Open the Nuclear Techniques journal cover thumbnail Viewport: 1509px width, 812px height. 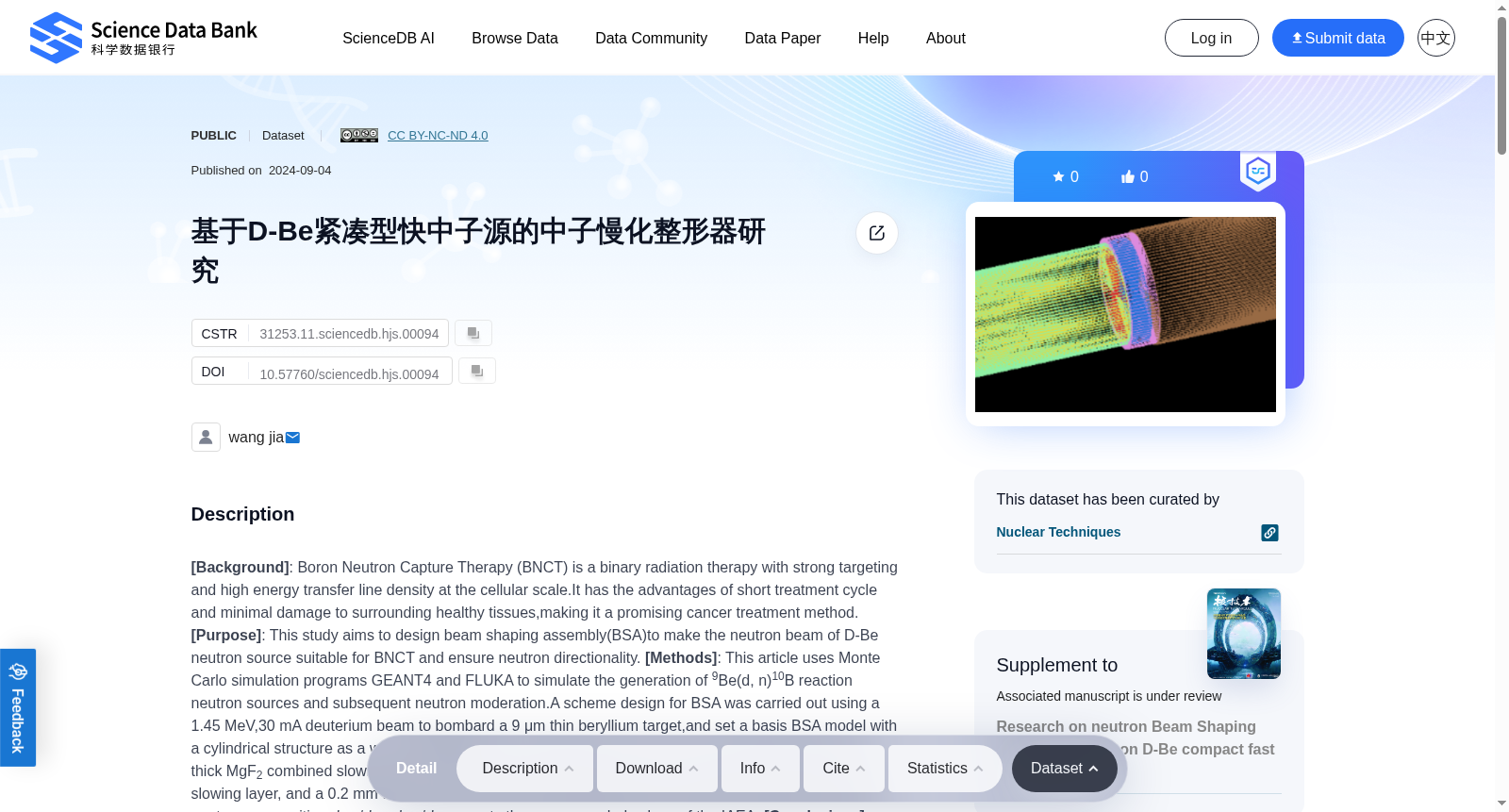(x=1244, y=634)
